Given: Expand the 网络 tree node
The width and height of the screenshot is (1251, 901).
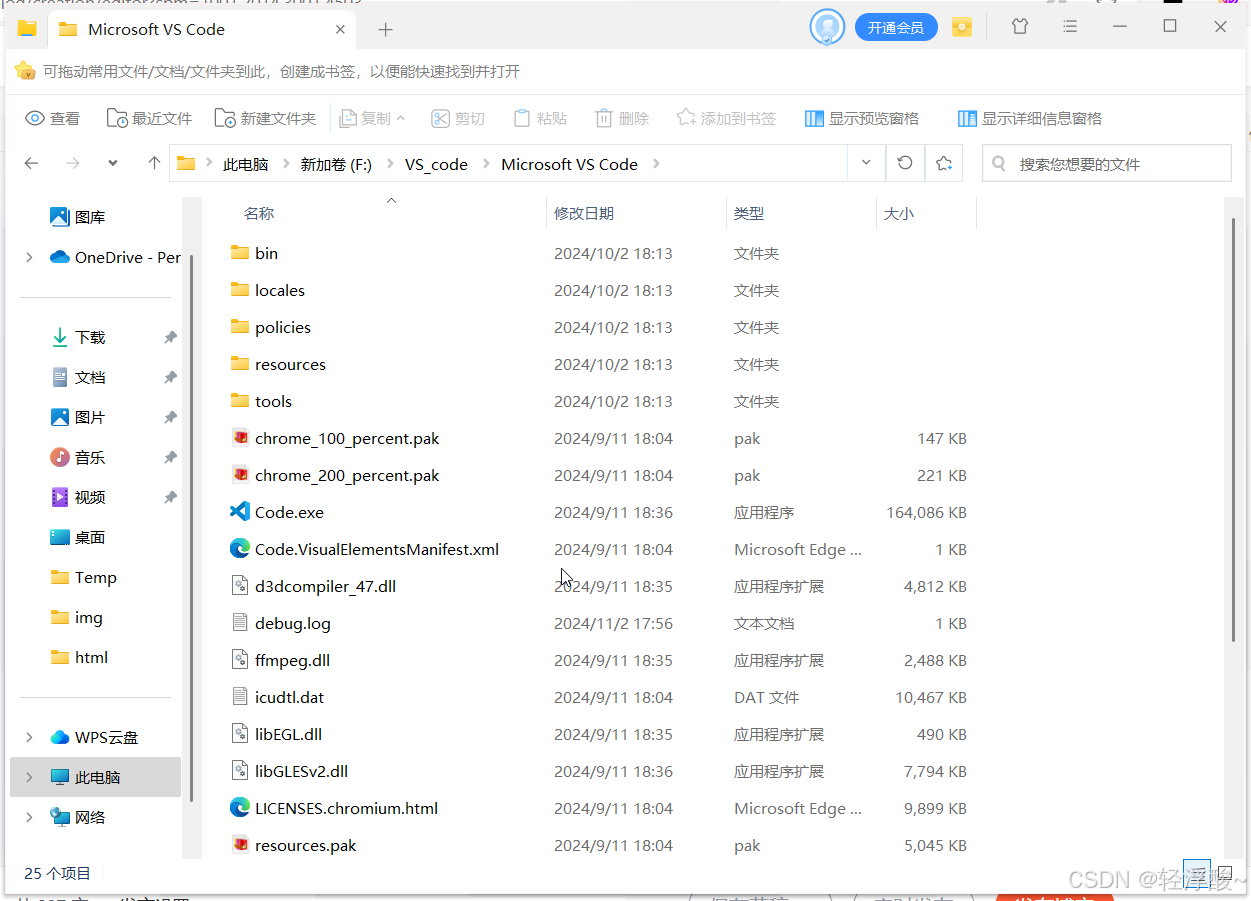Looking at the screenshot, I should [30, 817].
